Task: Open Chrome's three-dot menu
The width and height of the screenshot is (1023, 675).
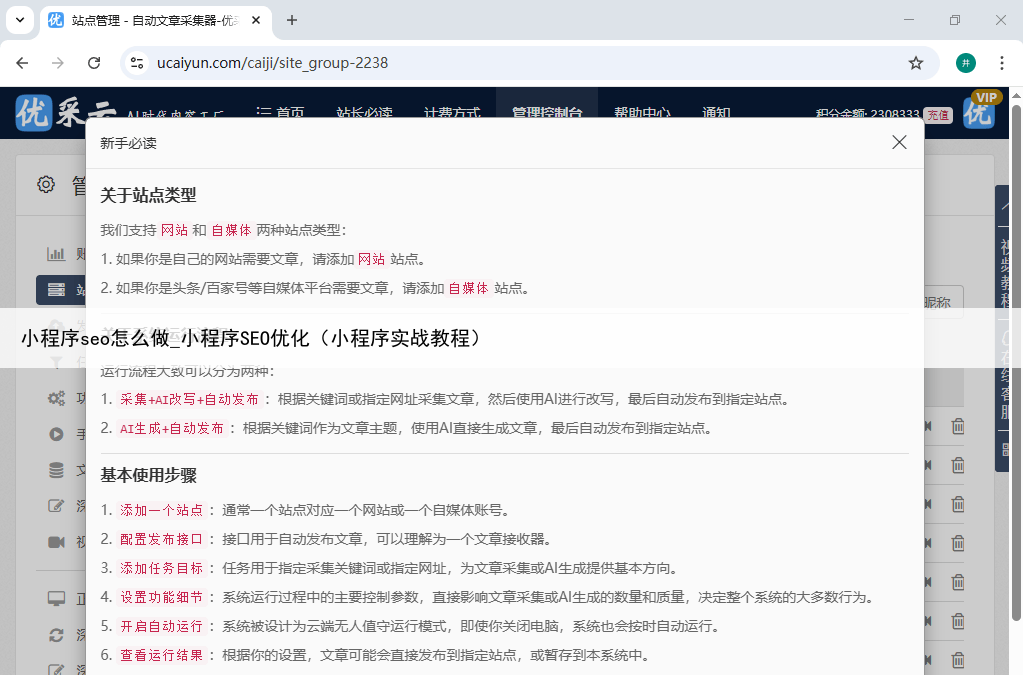Action: click(1001, 63)
